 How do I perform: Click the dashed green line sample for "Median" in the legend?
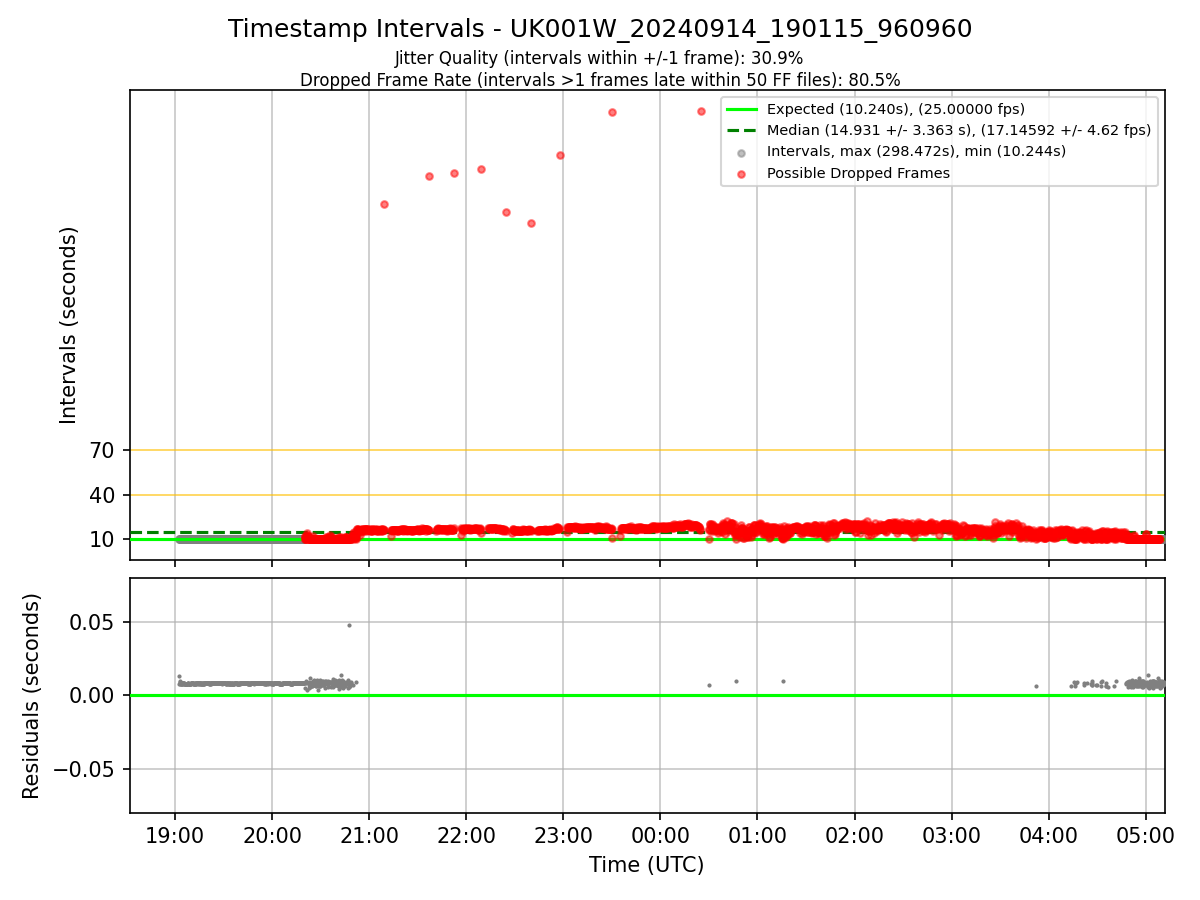(x=741, y=130)
